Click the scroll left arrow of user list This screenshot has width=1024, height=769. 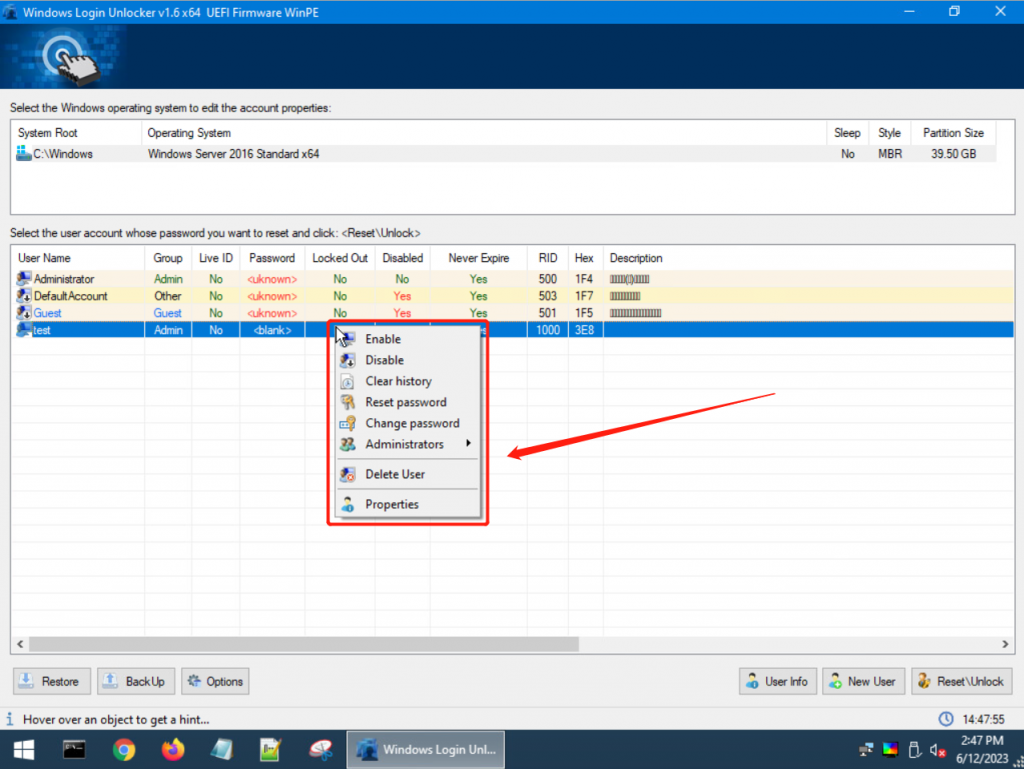20,644
